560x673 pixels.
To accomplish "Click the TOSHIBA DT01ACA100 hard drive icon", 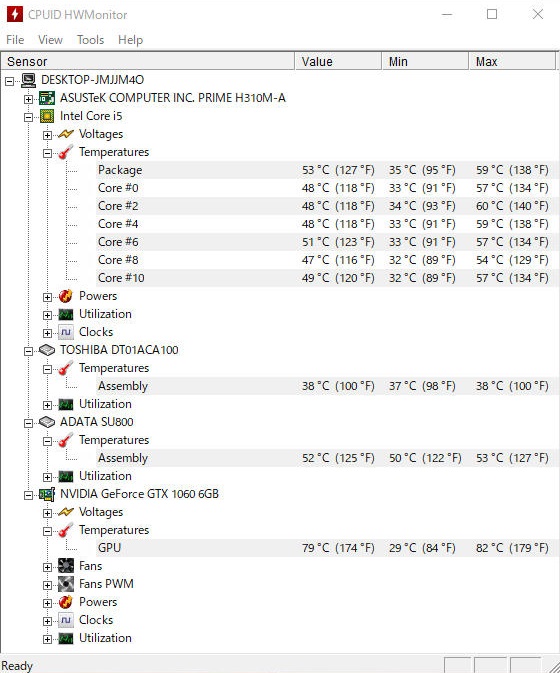I will tap(47, 350).
